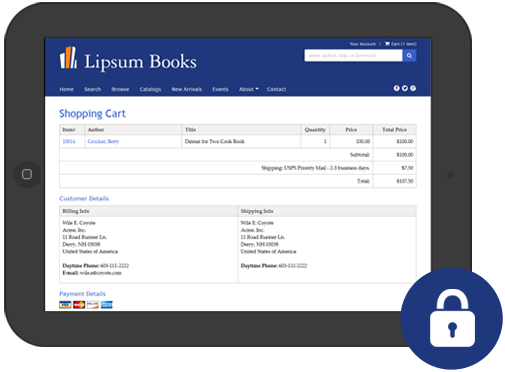505x372 pixels.
Task: Open the third social media icon
Action: (x=413, y=88)
